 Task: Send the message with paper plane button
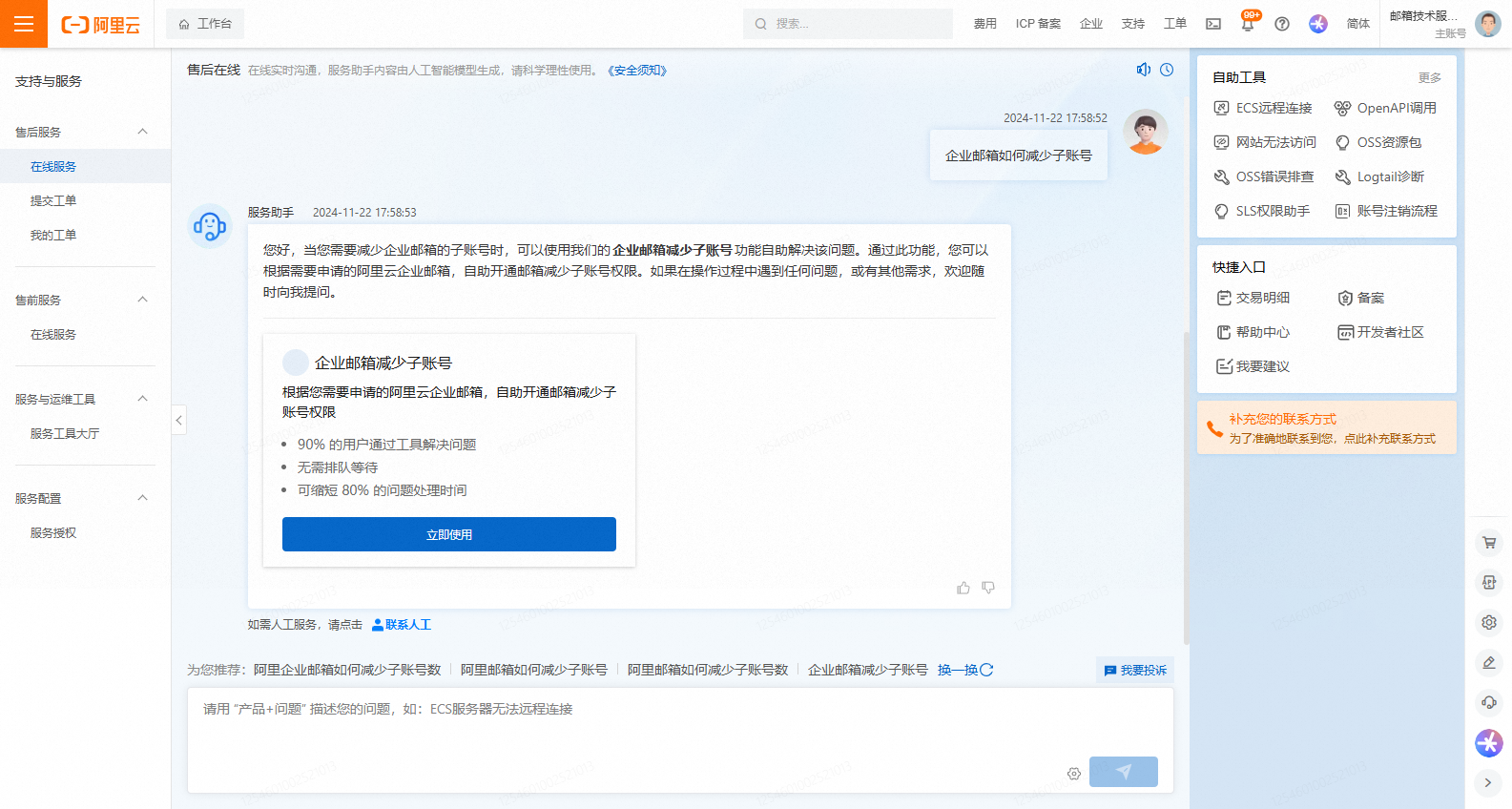(x=1124, y=772)
